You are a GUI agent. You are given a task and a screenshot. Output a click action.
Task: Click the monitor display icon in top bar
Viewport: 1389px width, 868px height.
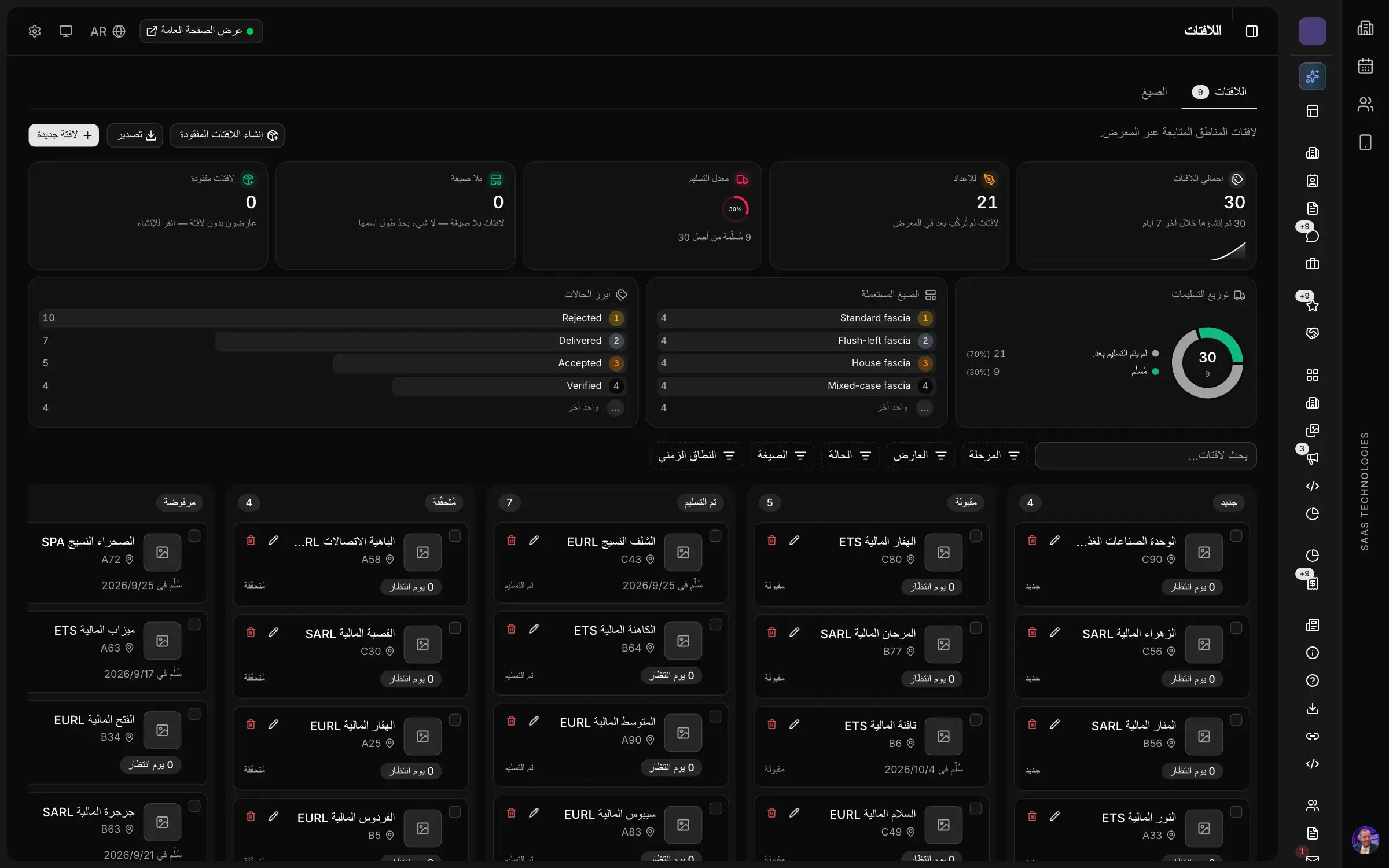66,31
